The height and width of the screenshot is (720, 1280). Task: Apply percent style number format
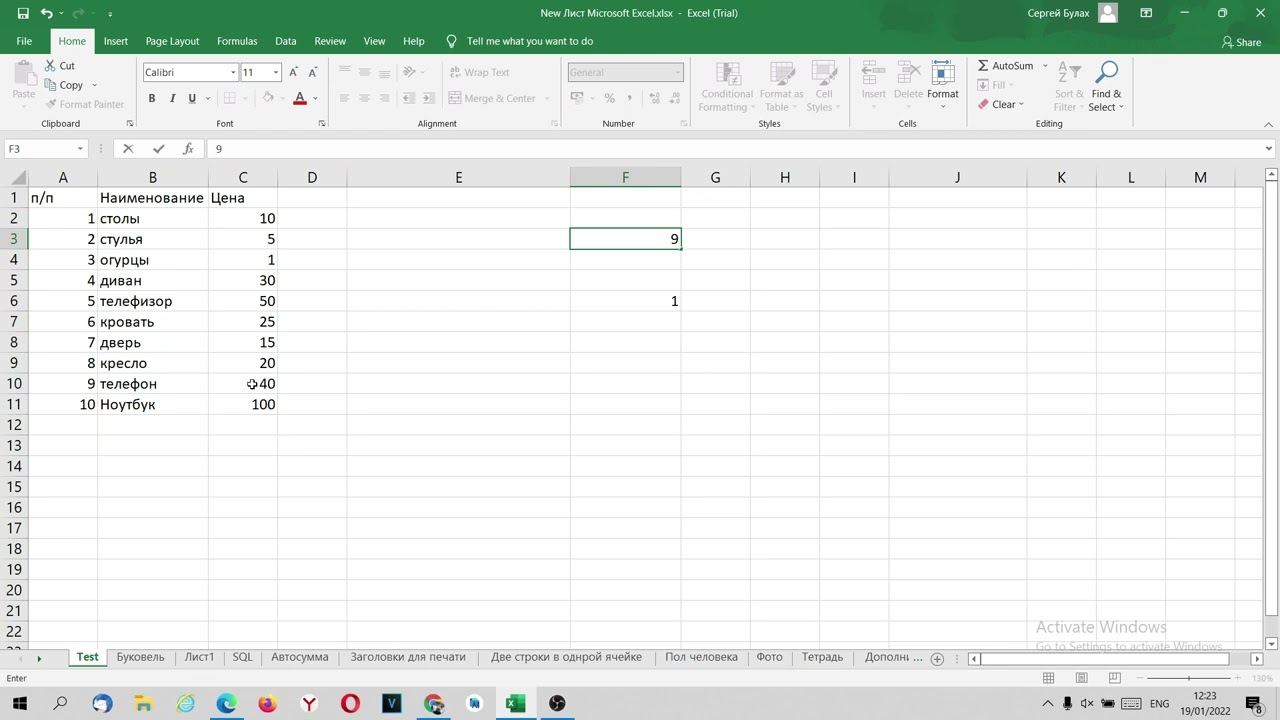coord(609,98)
